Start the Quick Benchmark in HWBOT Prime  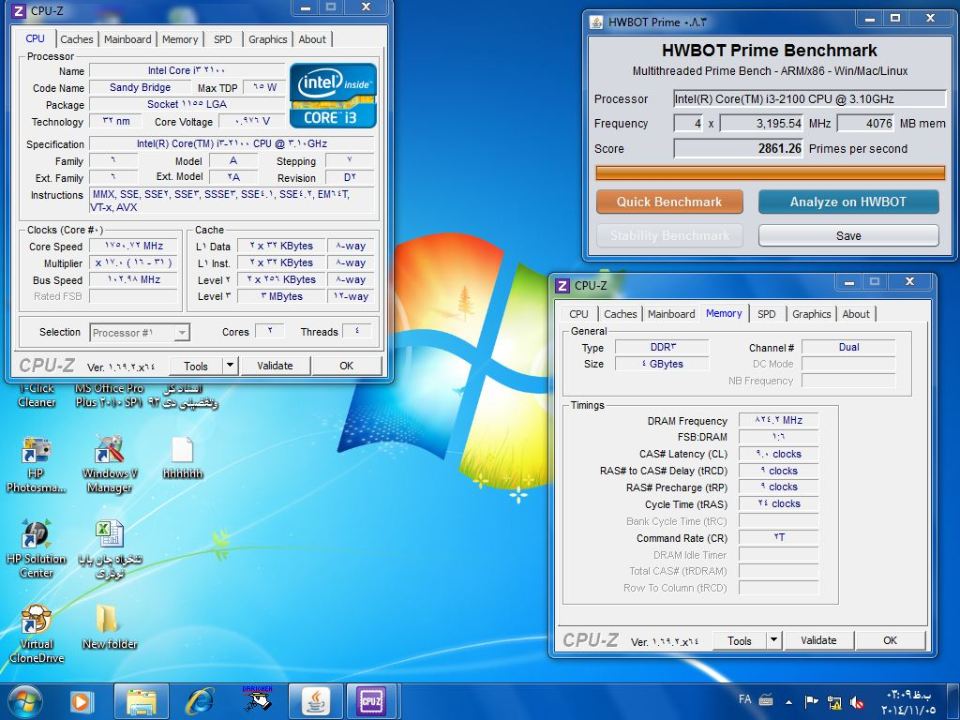669,202
